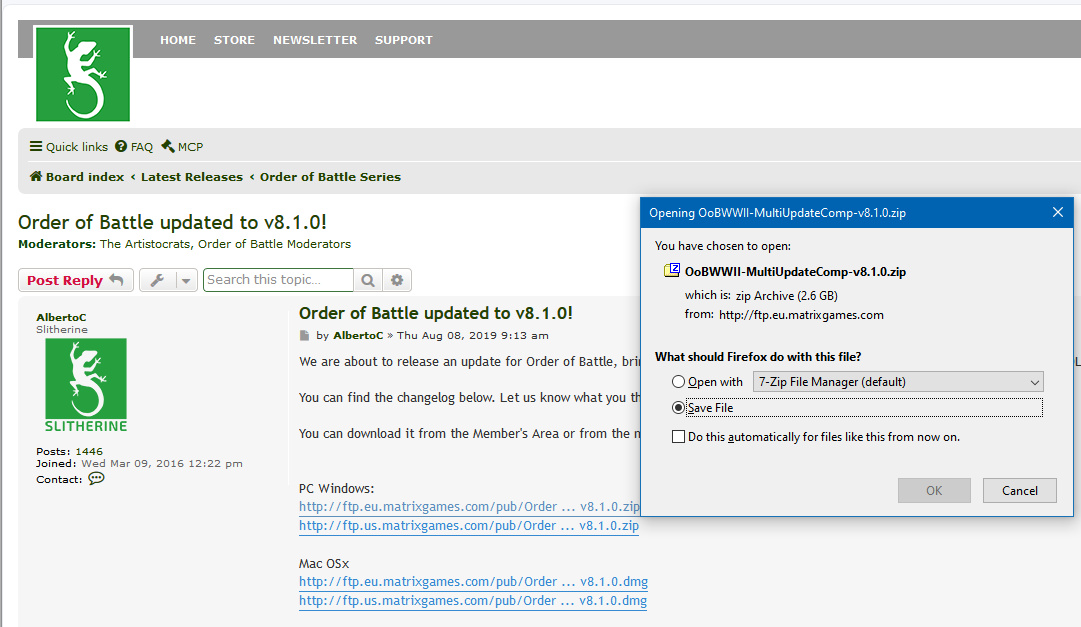Click the post document icon beside author
Viewport: 1081px width, 627px height.
click(305, 336)
